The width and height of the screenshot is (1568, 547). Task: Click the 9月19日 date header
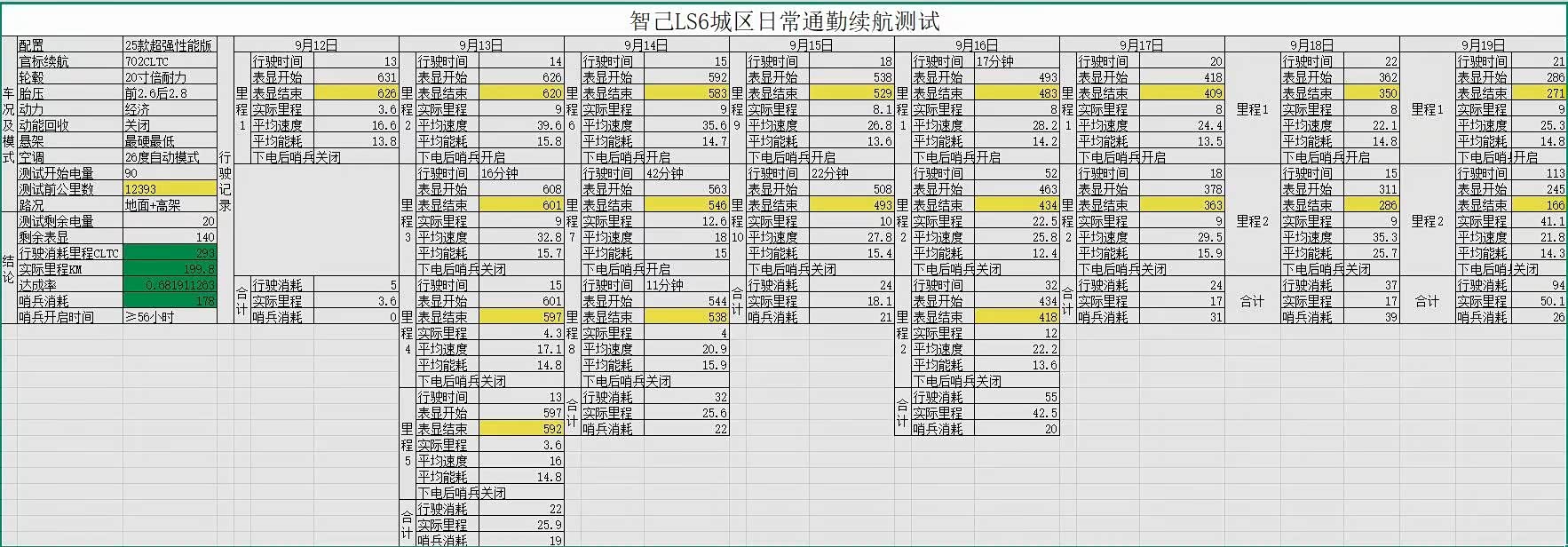1483,45
